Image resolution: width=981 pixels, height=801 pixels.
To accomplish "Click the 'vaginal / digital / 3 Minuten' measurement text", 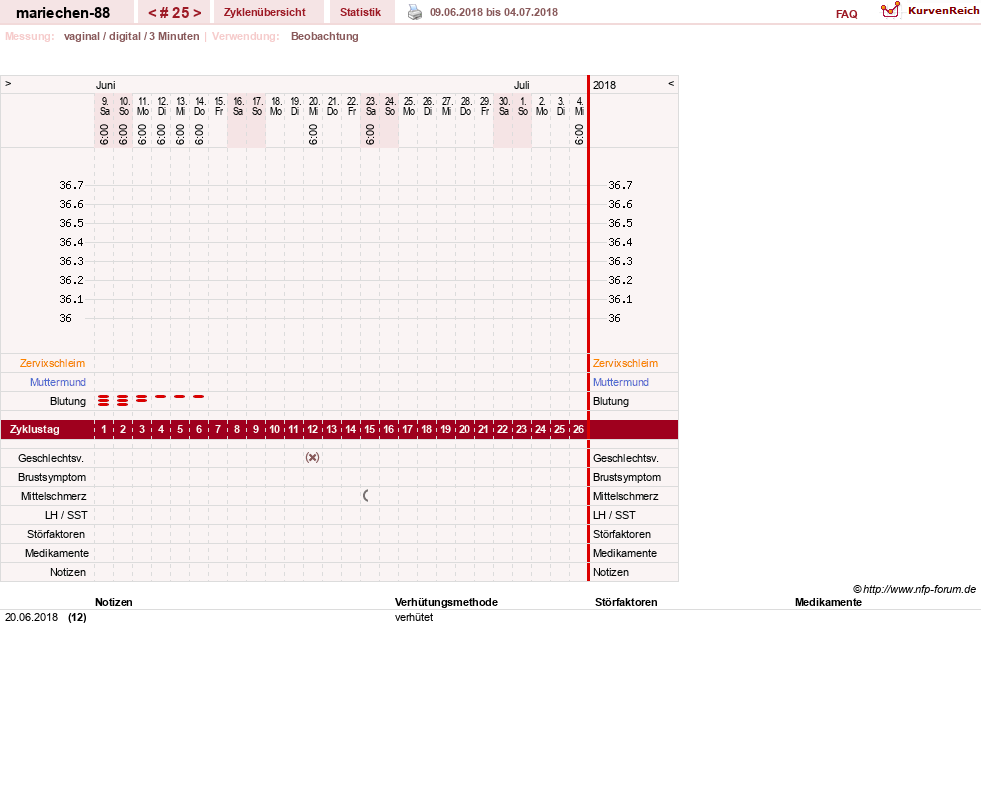I will [x=131, y=36].
